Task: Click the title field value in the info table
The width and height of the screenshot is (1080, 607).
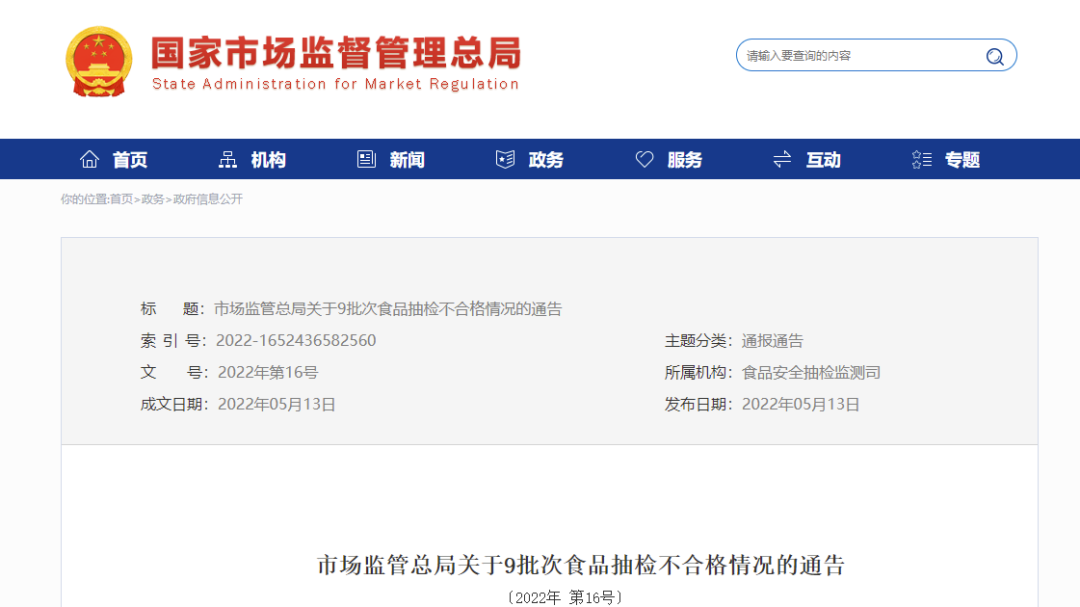Action: coord(388,309)
